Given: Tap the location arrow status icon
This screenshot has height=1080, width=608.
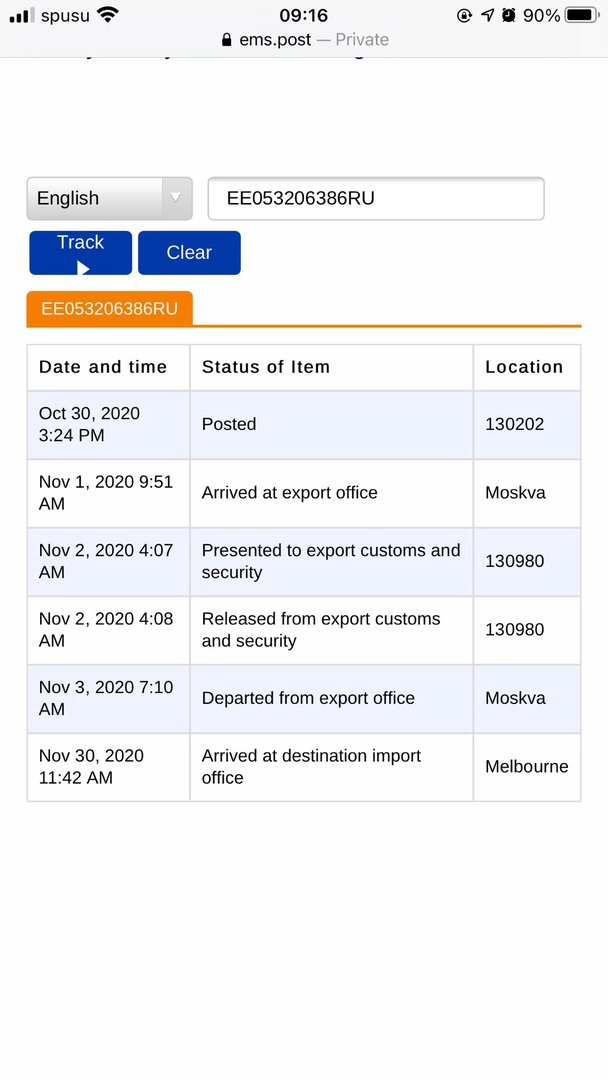Looking at the screenshot, I should coord(487,15).
